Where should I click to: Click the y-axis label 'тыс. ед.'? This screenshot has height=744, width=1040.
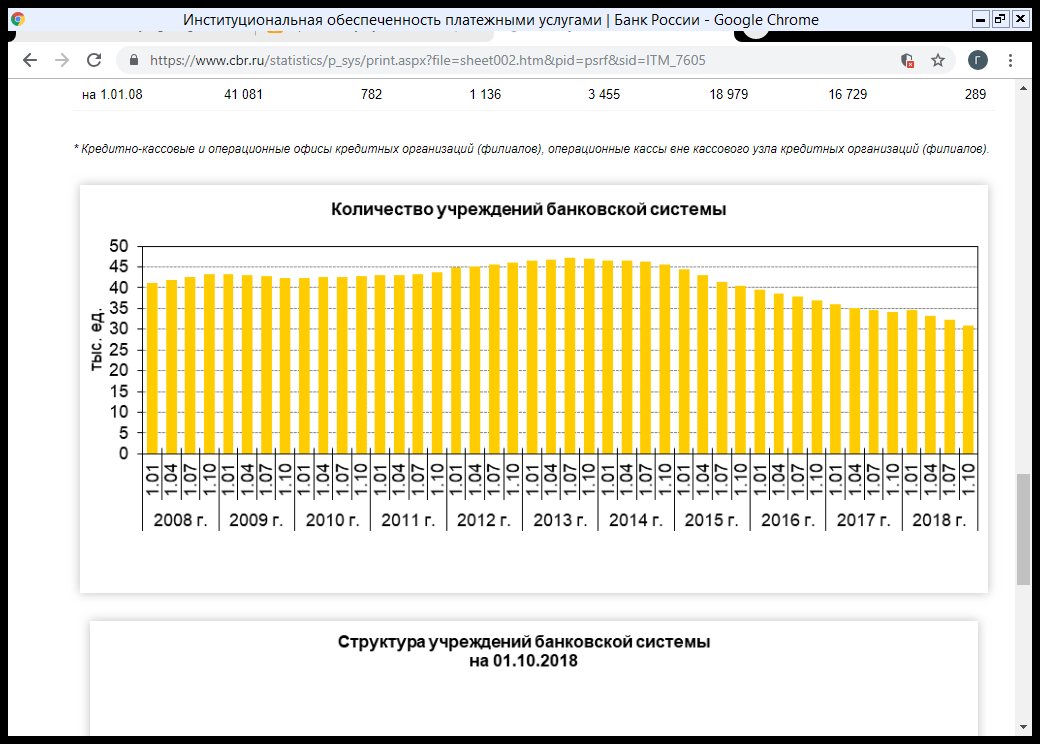[97, 340]
